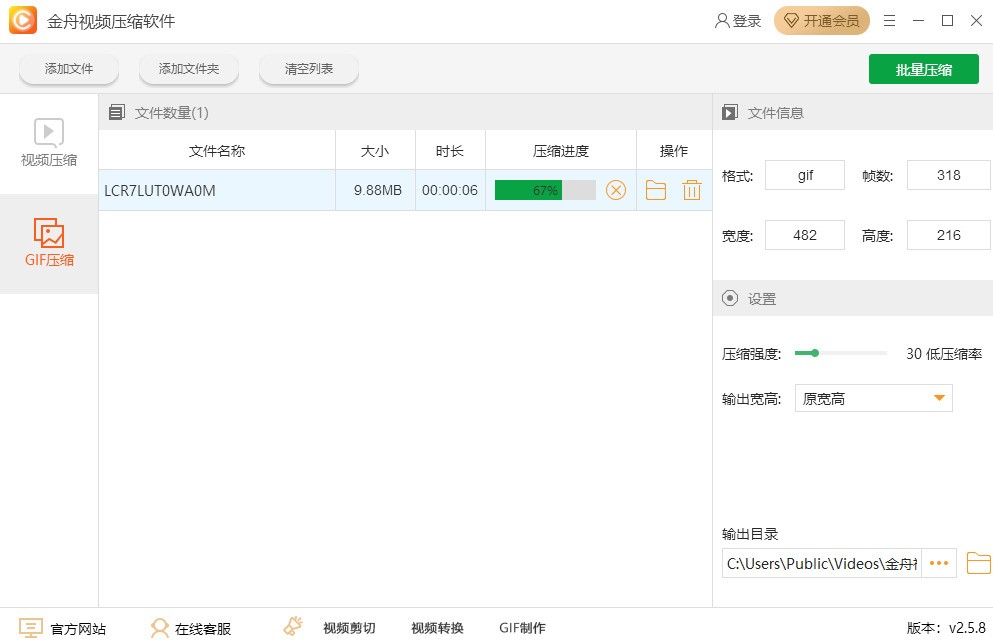Click the 清空列表 button
This screenshot has height=641, width=993.
[308, 68]
